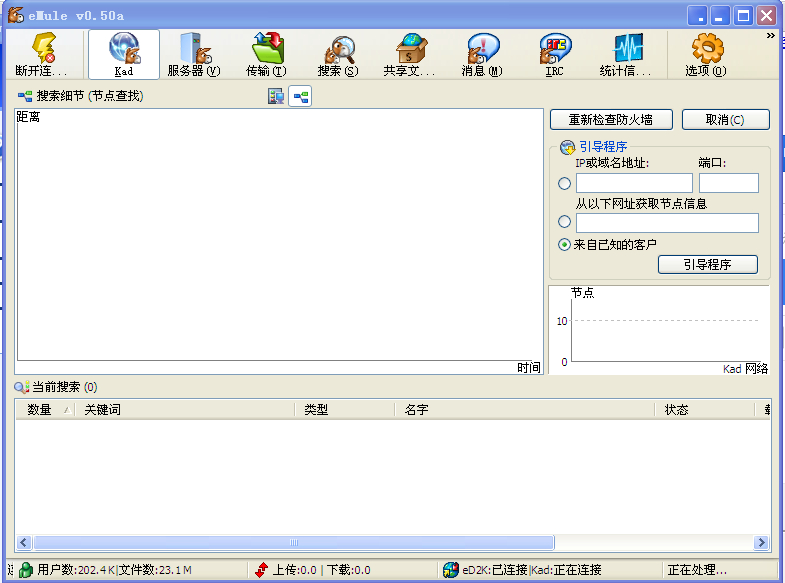Screen dimensions: 785x583
Task: Click '上传:0.0 | 下载:0.0' status text
Action: 321,569
